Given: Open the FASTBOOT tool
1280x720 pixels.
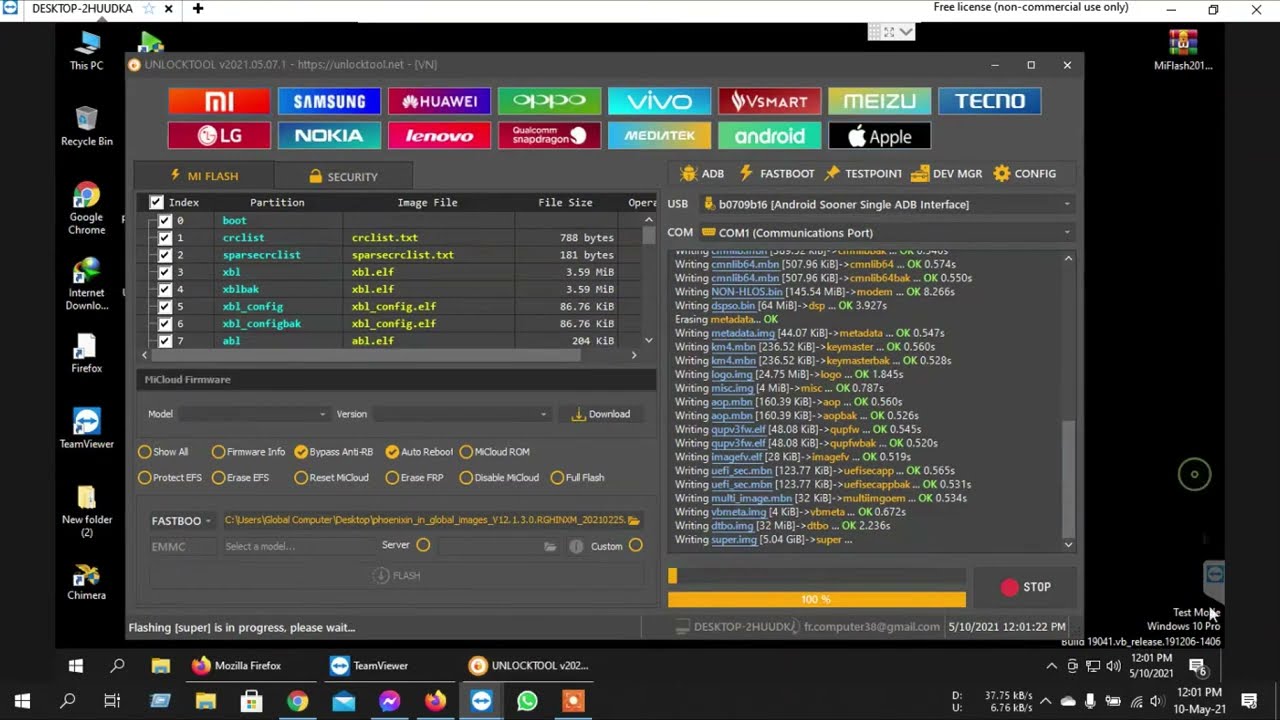Looking at the screenshot, I should point(776,174).
